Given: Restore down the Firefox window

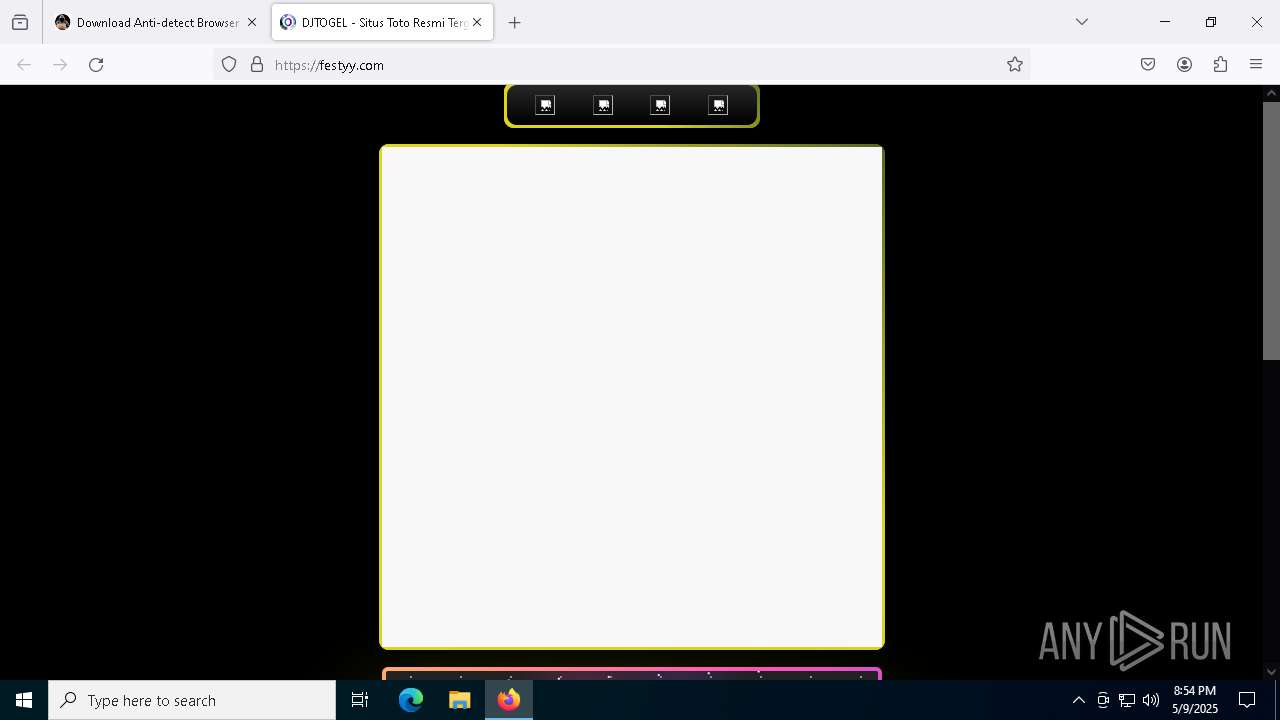Looking at the screenshot, I should 1211,22.
